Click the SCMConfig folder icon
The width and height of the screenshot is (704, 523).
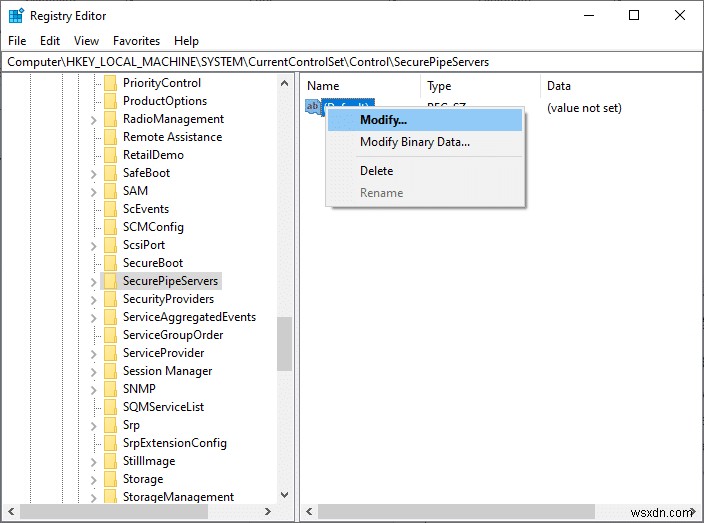(x=110, y=227)
